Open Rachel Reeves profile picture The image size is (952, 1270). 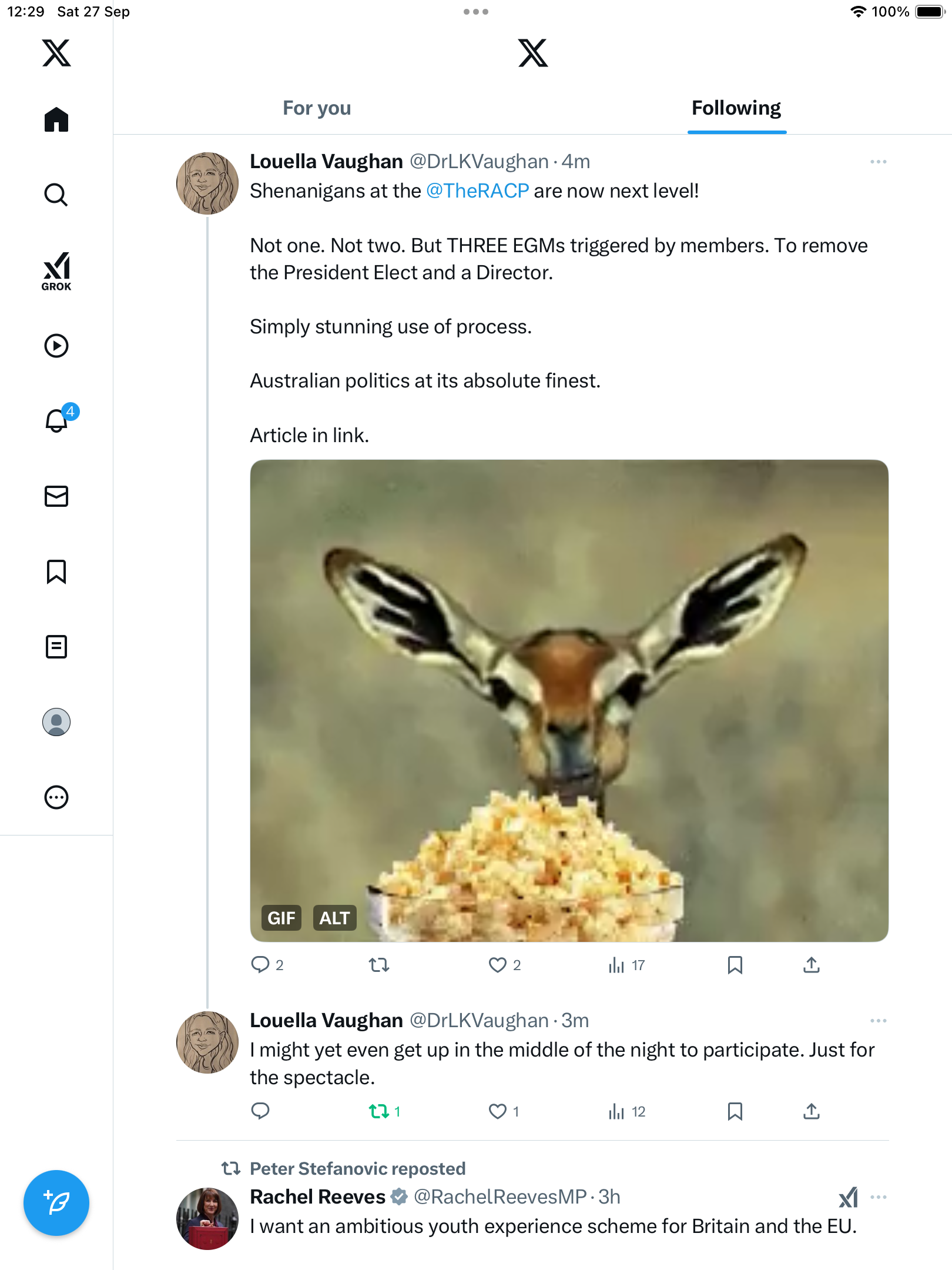point(207,1218)
